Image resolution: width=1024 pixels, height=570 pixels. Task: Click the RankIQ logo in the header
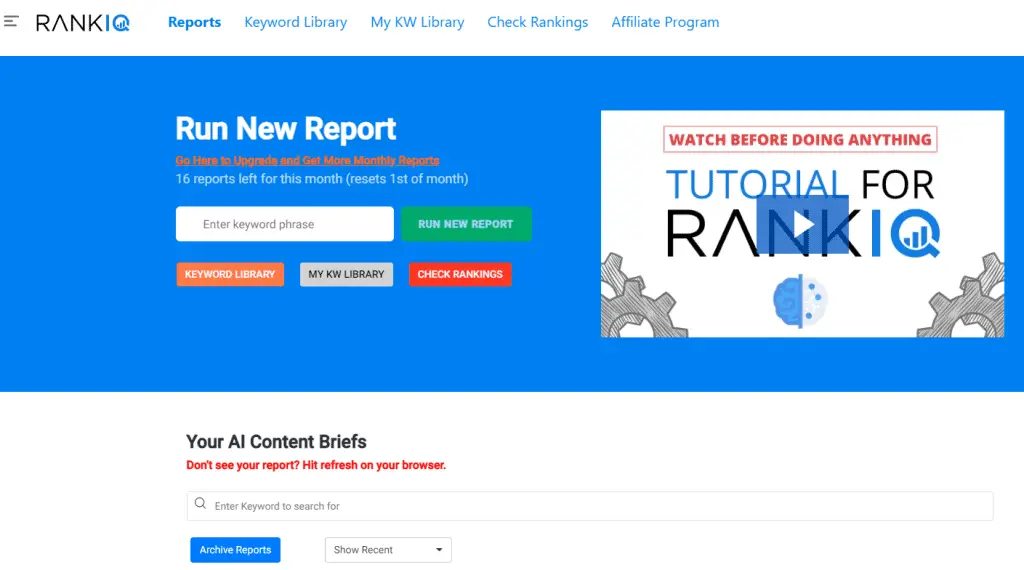(83, 22)
